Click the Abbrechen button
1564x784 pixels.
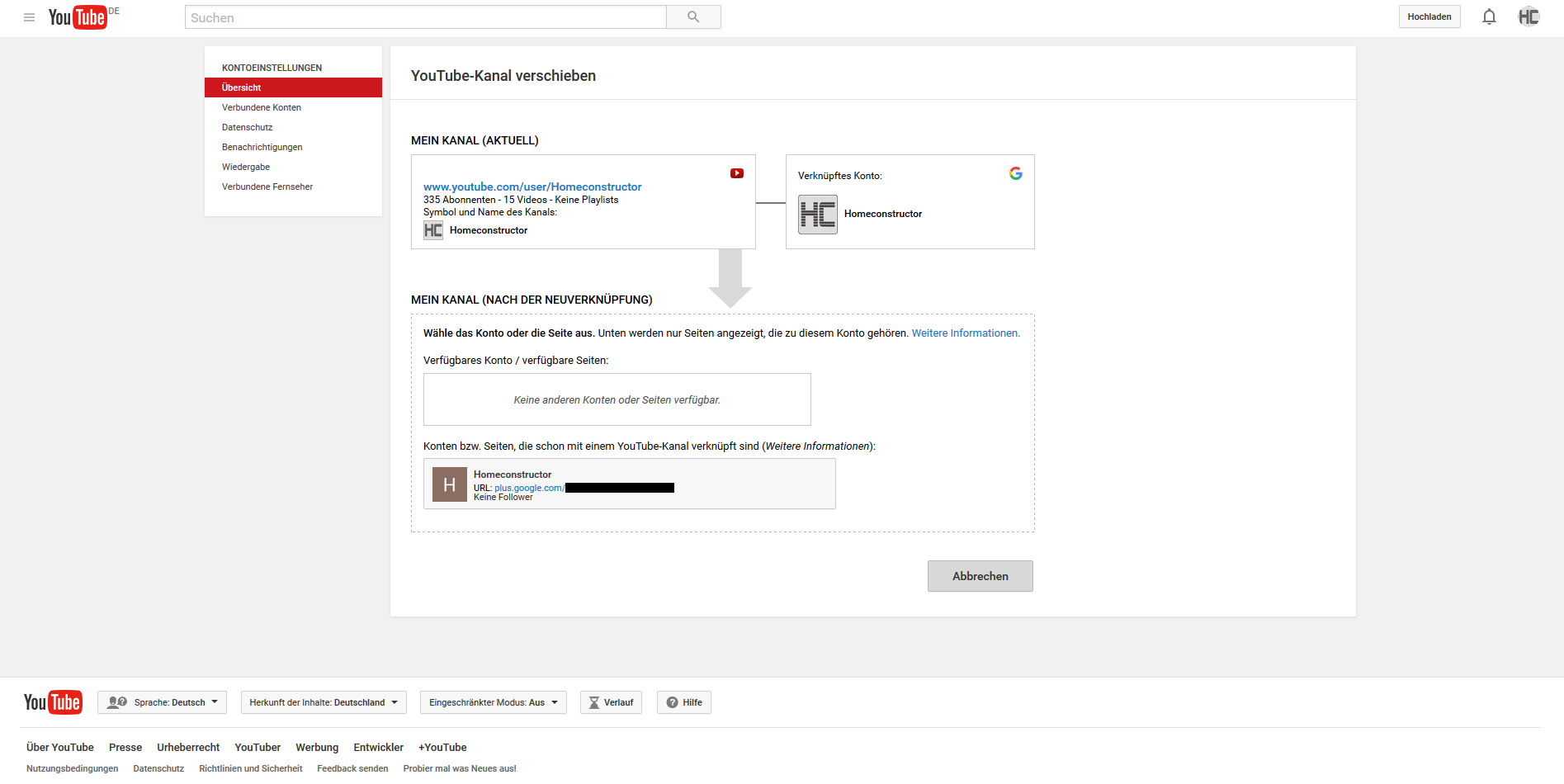coord(980,576)
